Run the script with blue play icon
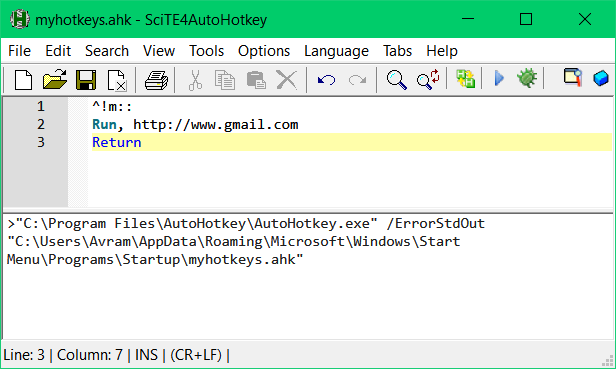 tap(499, 78)
